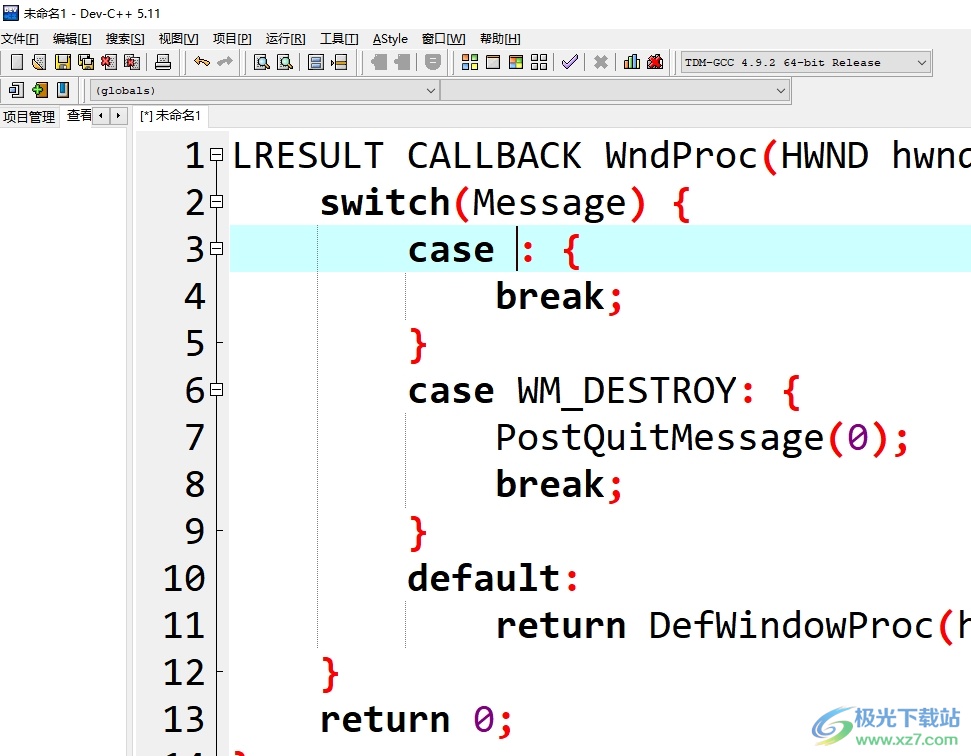Open the AStyle menu
The image size is (971, 756).
[390, 39]
